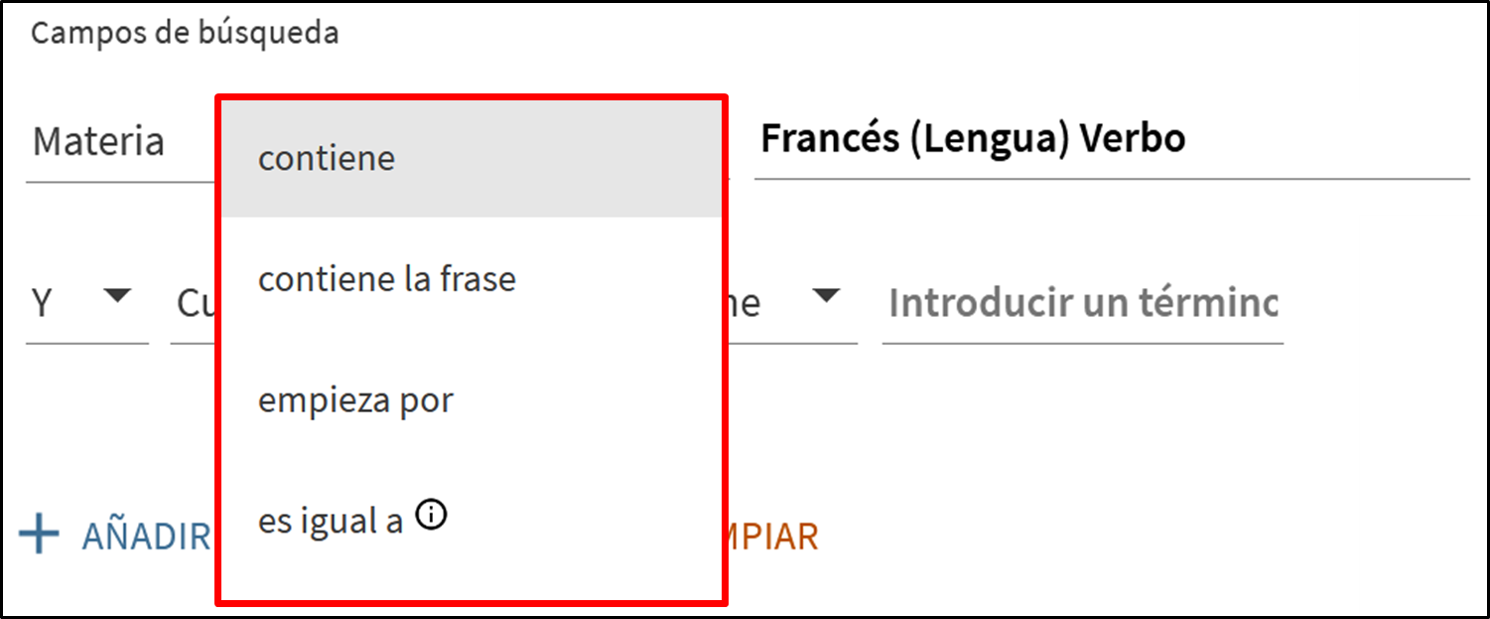1490x619 pixels.
Task: Choose "contiene la frase" from the list
Action: (387, 279)
